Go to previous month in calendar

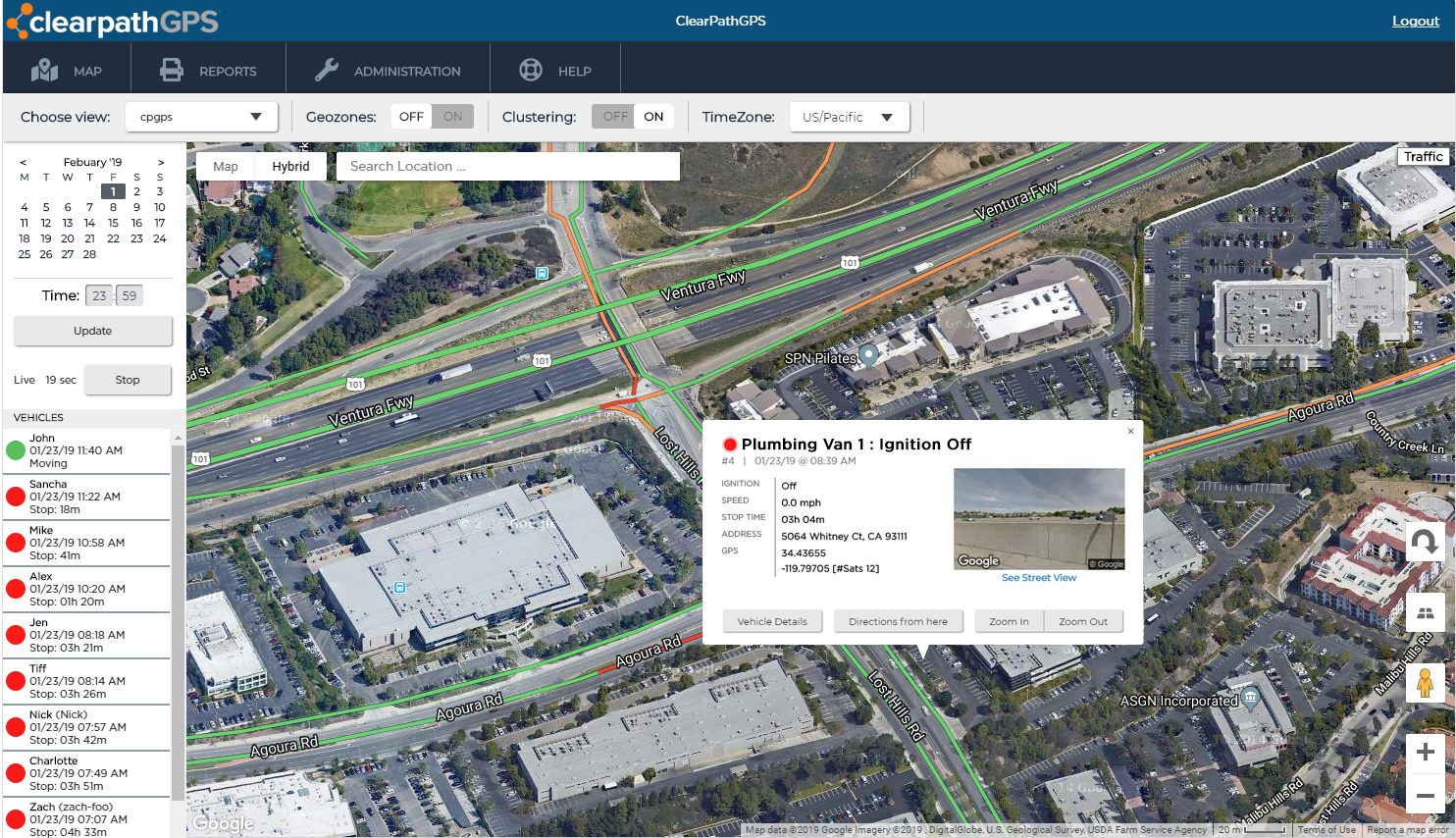coord(24,162)
